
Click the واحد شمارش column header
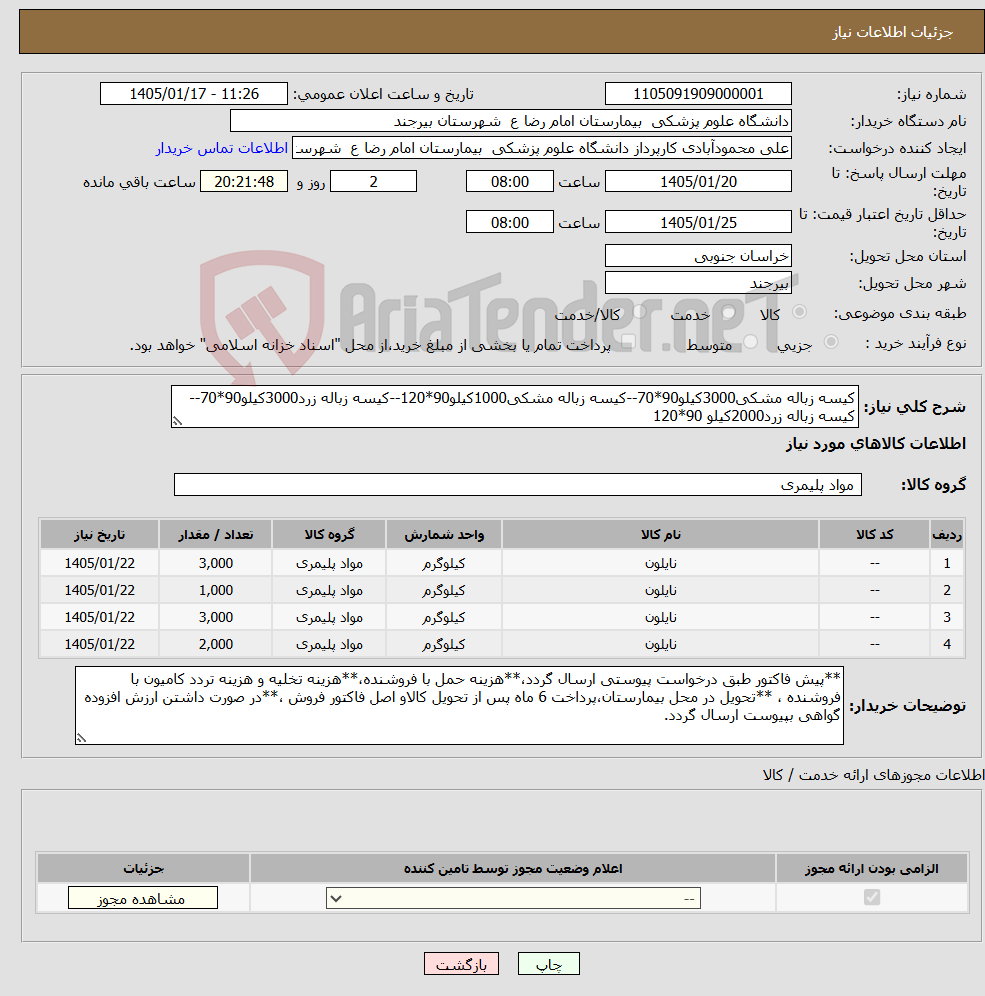point(443,535)
